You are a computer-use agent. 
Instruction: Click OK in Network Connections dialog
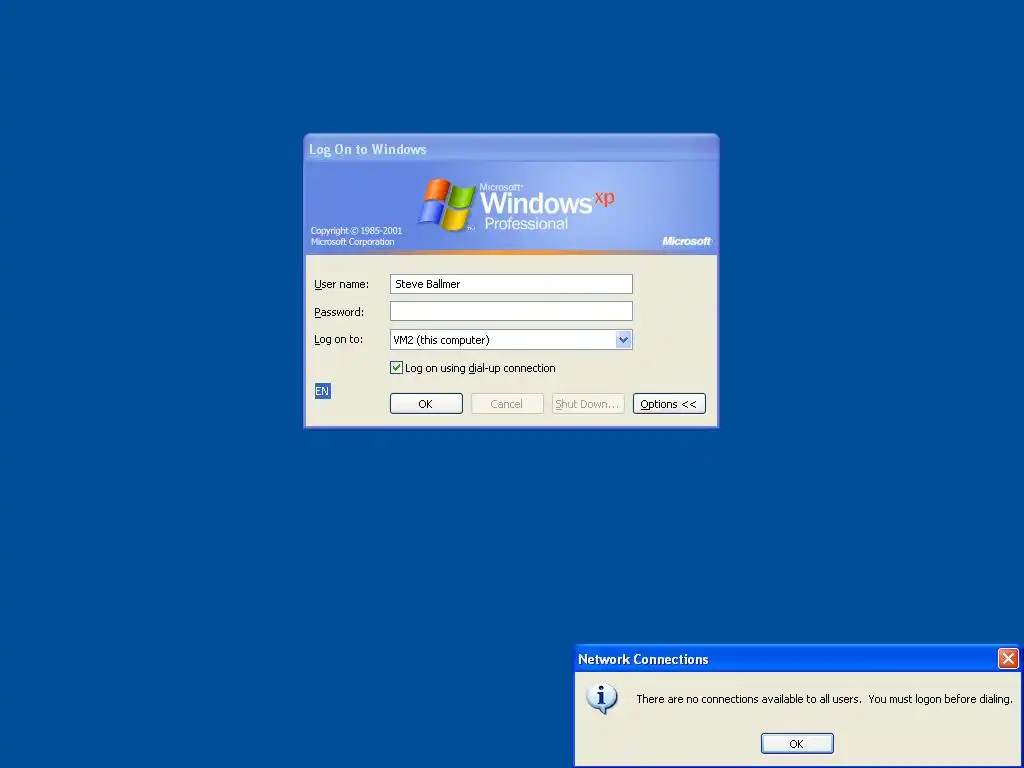pyautogui.click(x=797, y=743)
